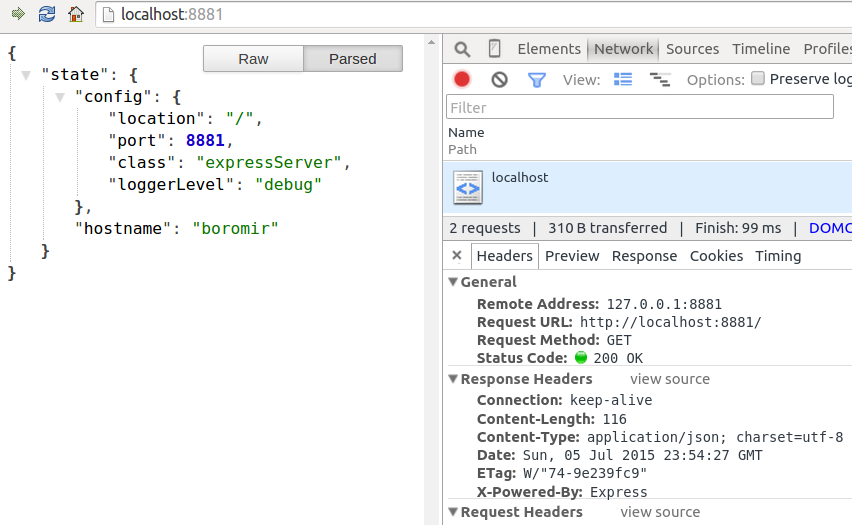
Task: Click the Date header value
Action: [x=642, y=455]
